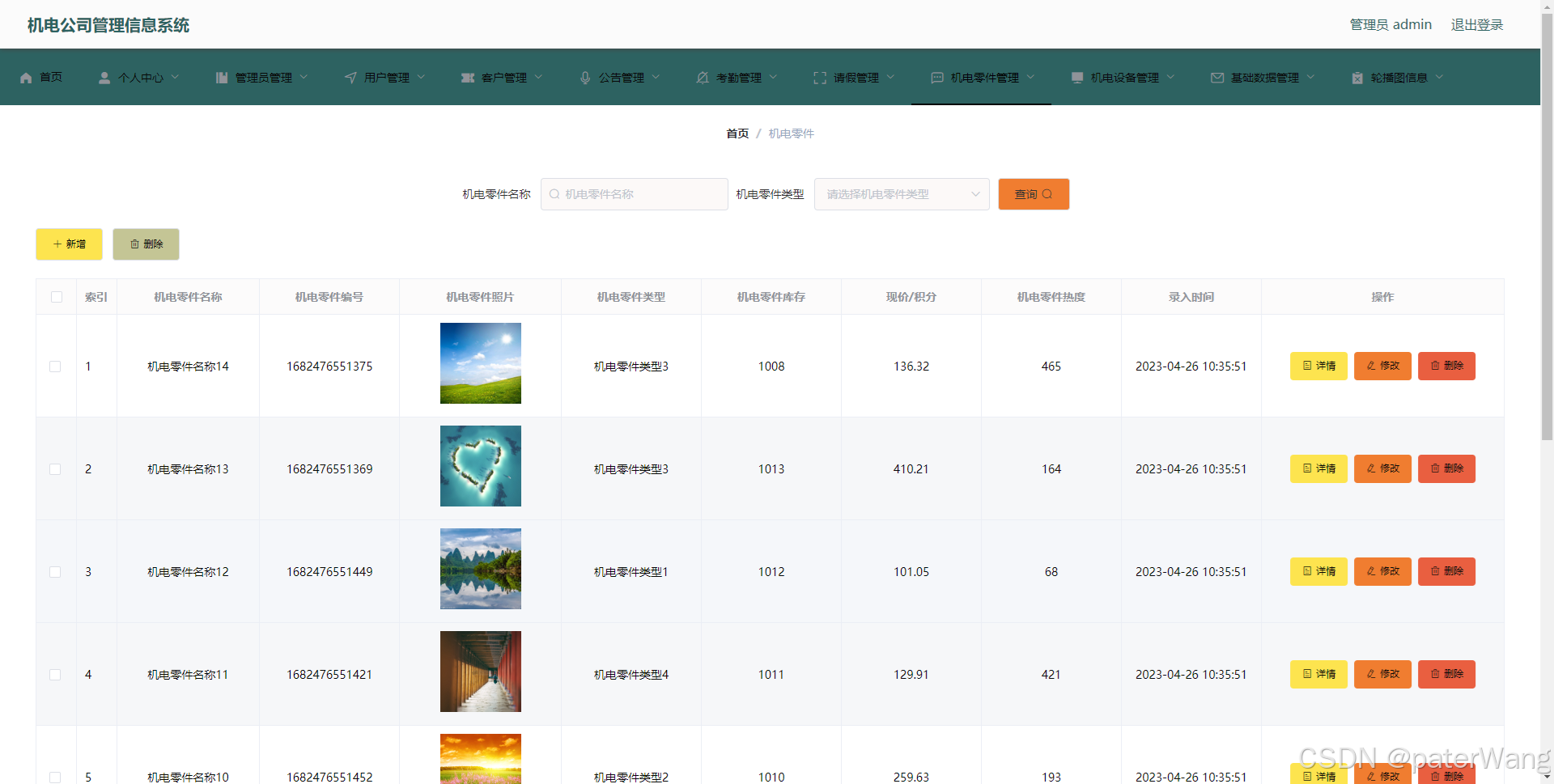Click 修改 for 机电零件名称11 row

click(1382, 674)
